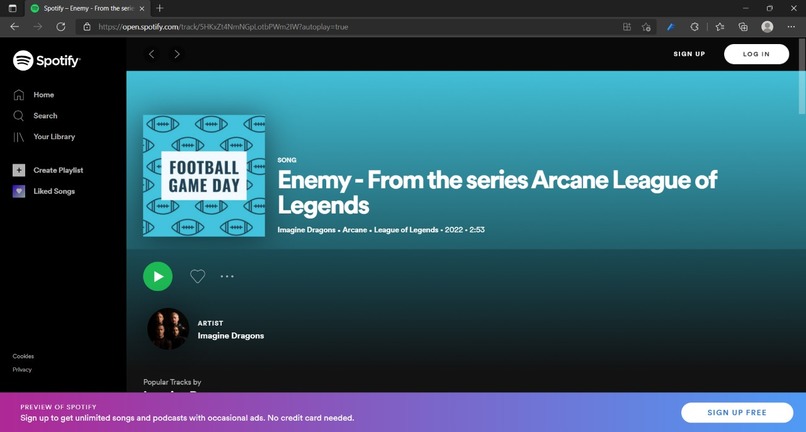Click the browser extension refresh-circle icon
Screen dimensions: 806x432
click(x=694, y=27)
